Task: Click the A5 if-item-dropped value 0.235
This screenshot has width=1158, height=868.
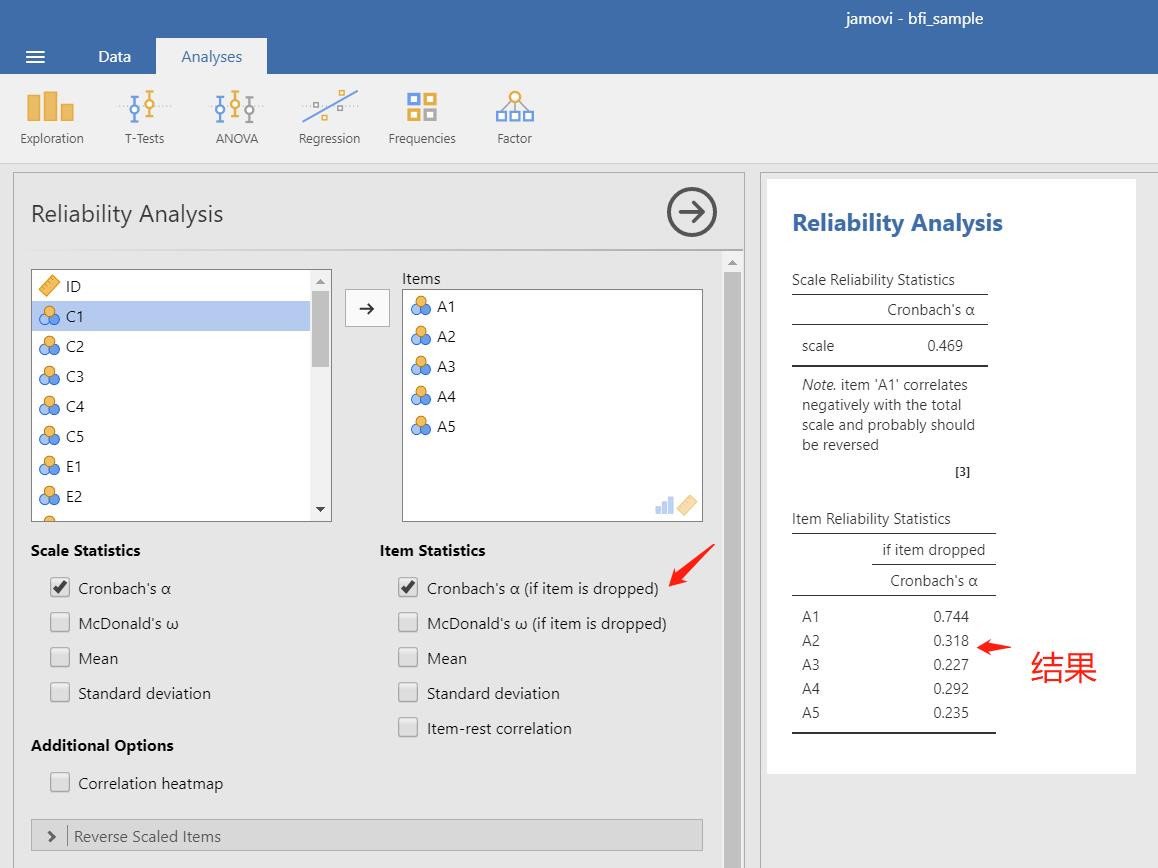Action: click(x=950, y=713)
